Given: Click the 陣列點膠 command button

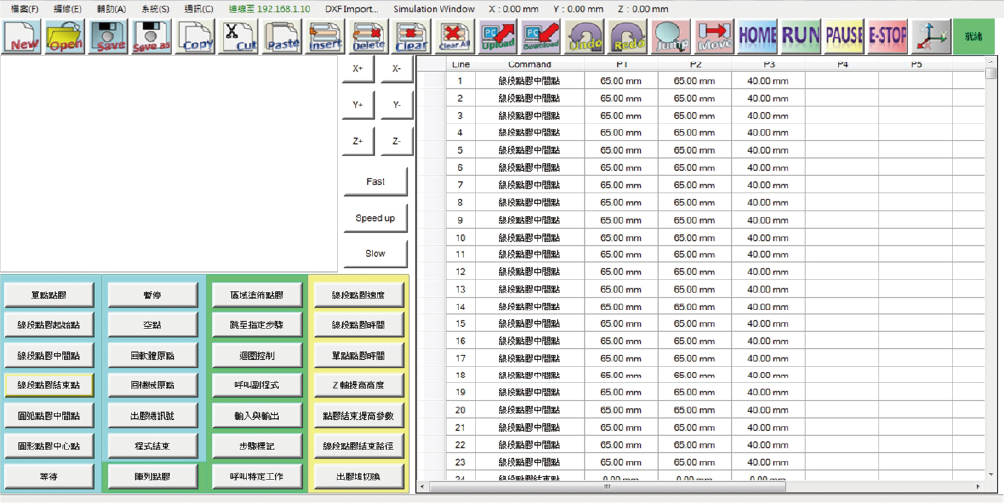Looking at the screenshot, I should 153,477.
